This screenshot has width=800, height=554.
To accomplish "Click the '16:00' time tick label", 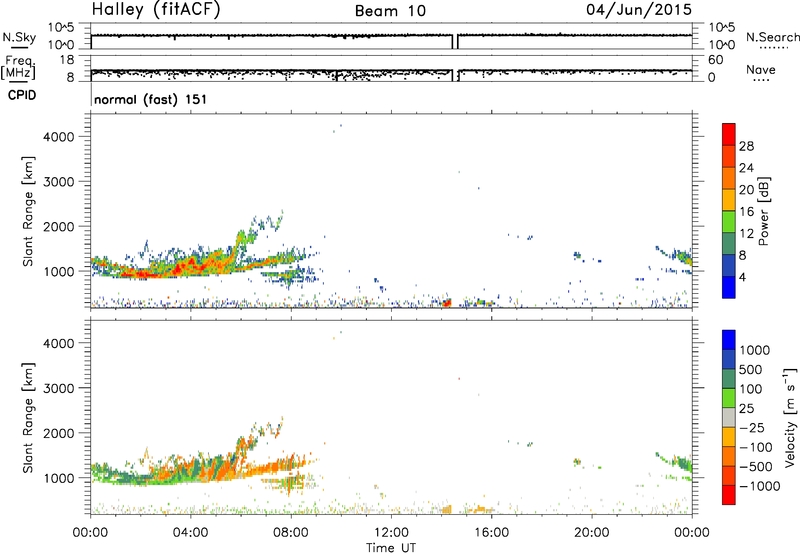I will pyautogui.click(x=491, y=533).
